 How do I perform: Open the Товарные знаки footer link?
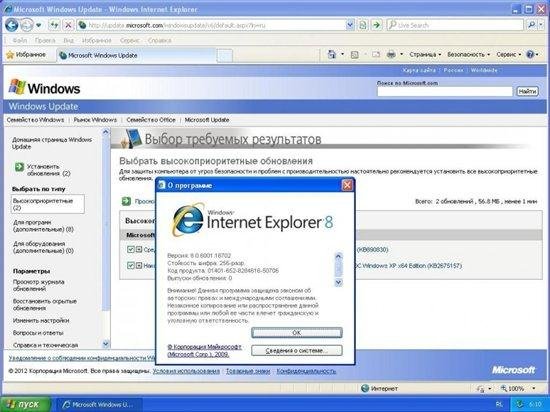coord(248,371)
